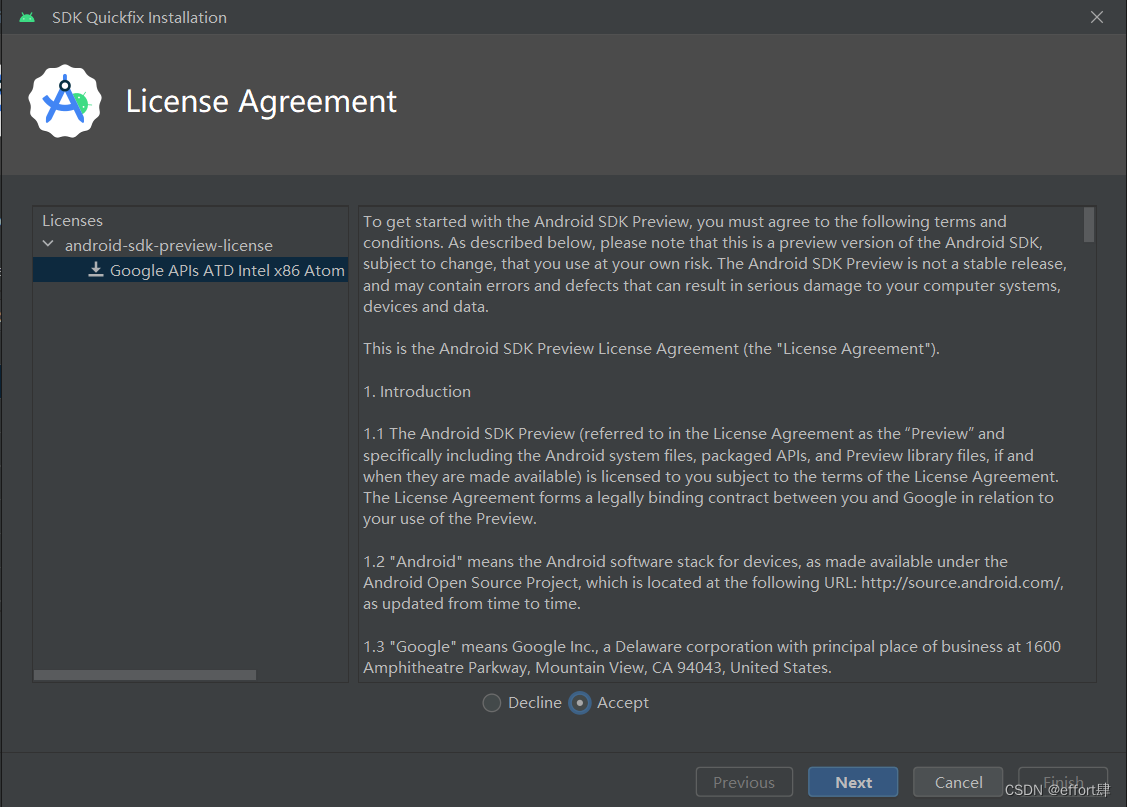The image size is (1127, 807).
Task: Select the Decline radio button
Action: 492,703
